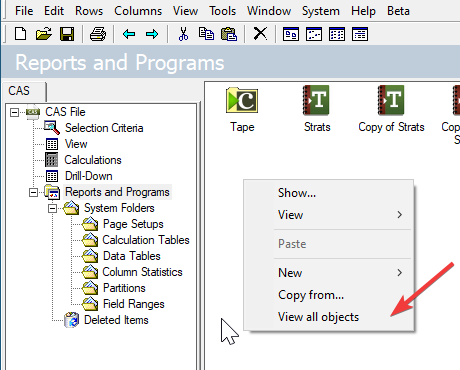Click the Print toolbar icon
The width and height of the screenshot is (460, 370).
(98, 34)
